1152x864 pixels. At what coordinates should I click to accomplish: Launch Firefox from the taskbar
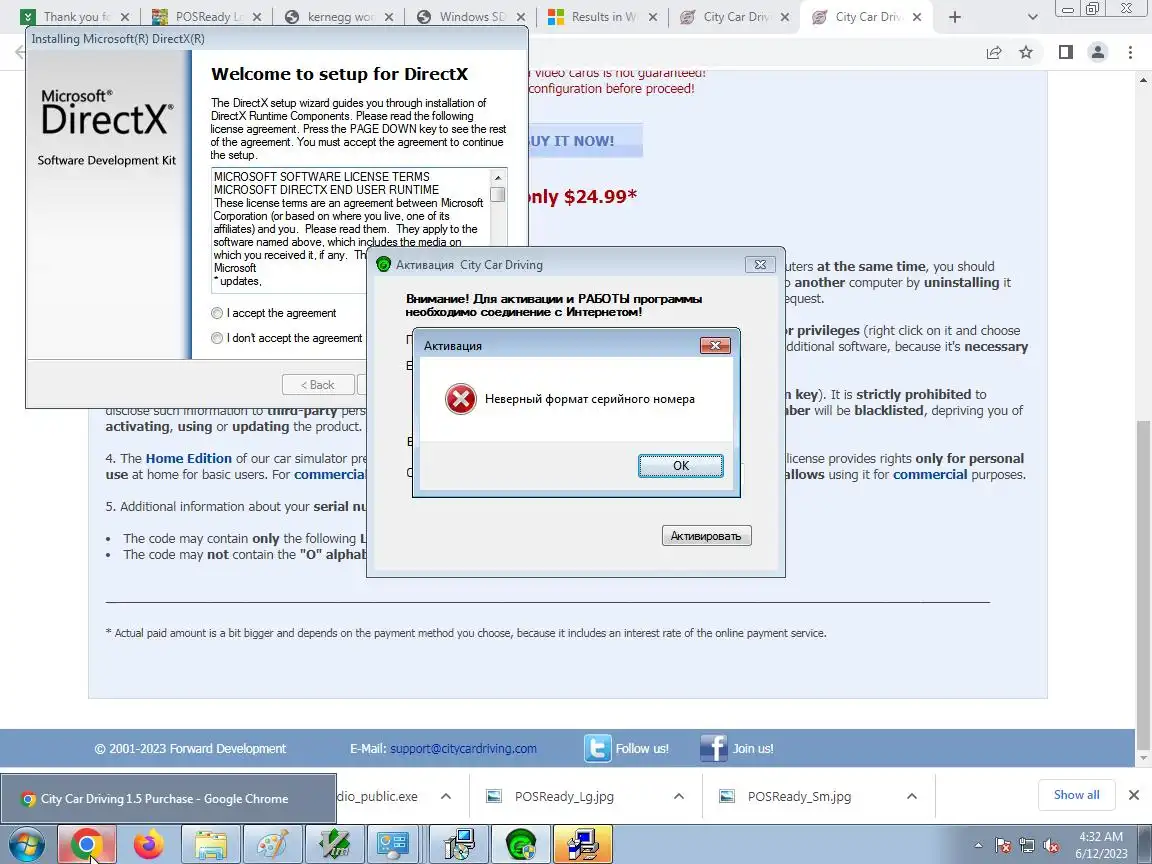[x=149, y=845]
